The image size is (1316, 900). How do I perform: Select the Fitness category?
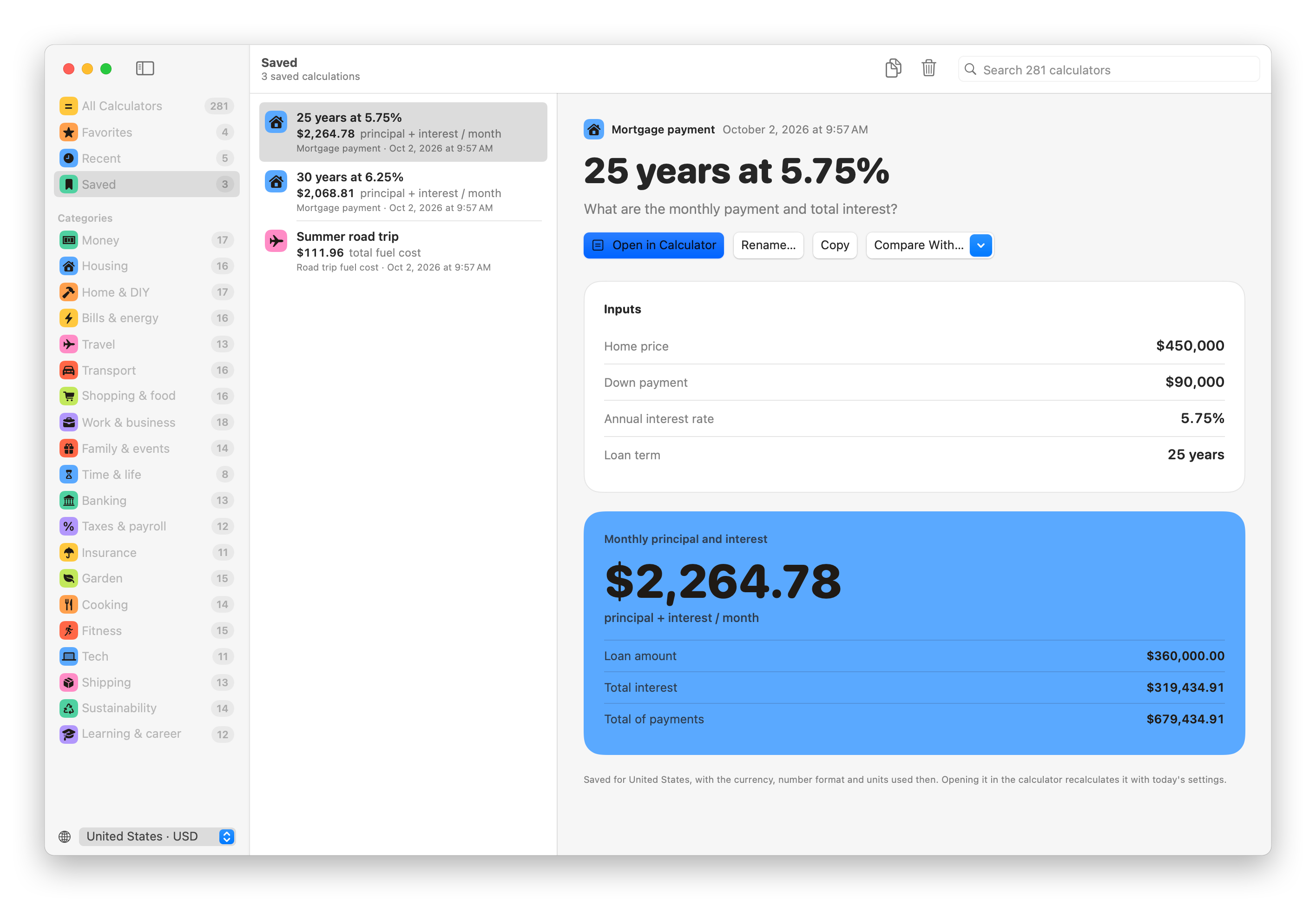[x=147, y=631]
